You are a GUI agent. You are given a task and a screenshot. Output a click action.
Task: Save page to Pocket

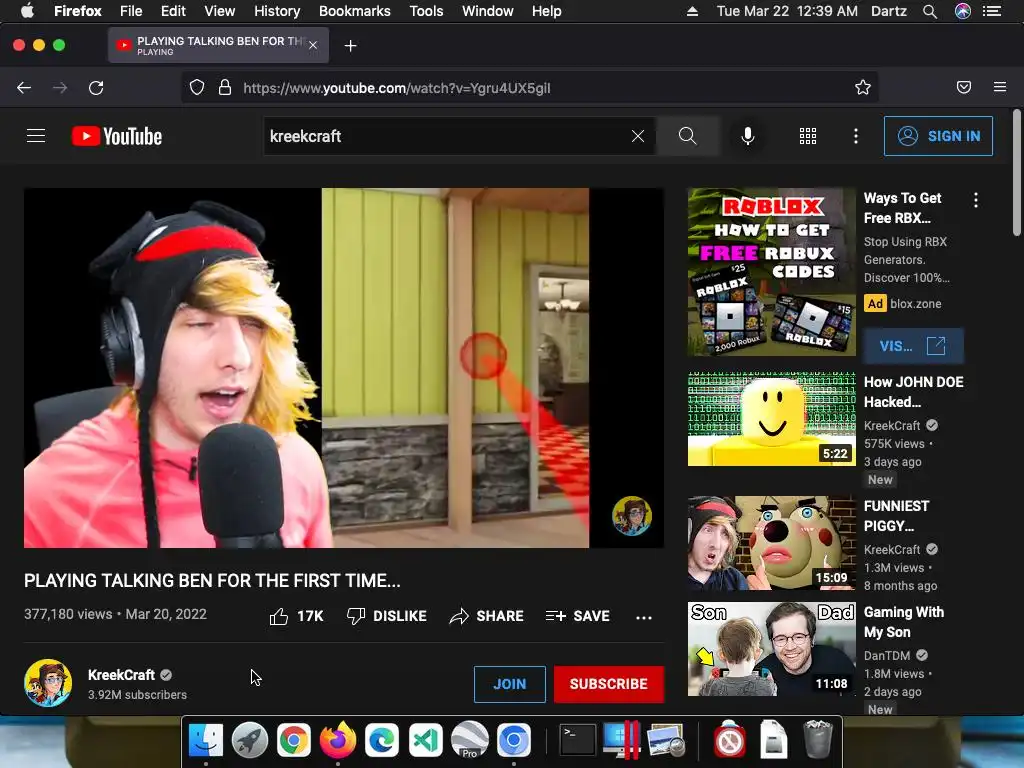(964, 88)
